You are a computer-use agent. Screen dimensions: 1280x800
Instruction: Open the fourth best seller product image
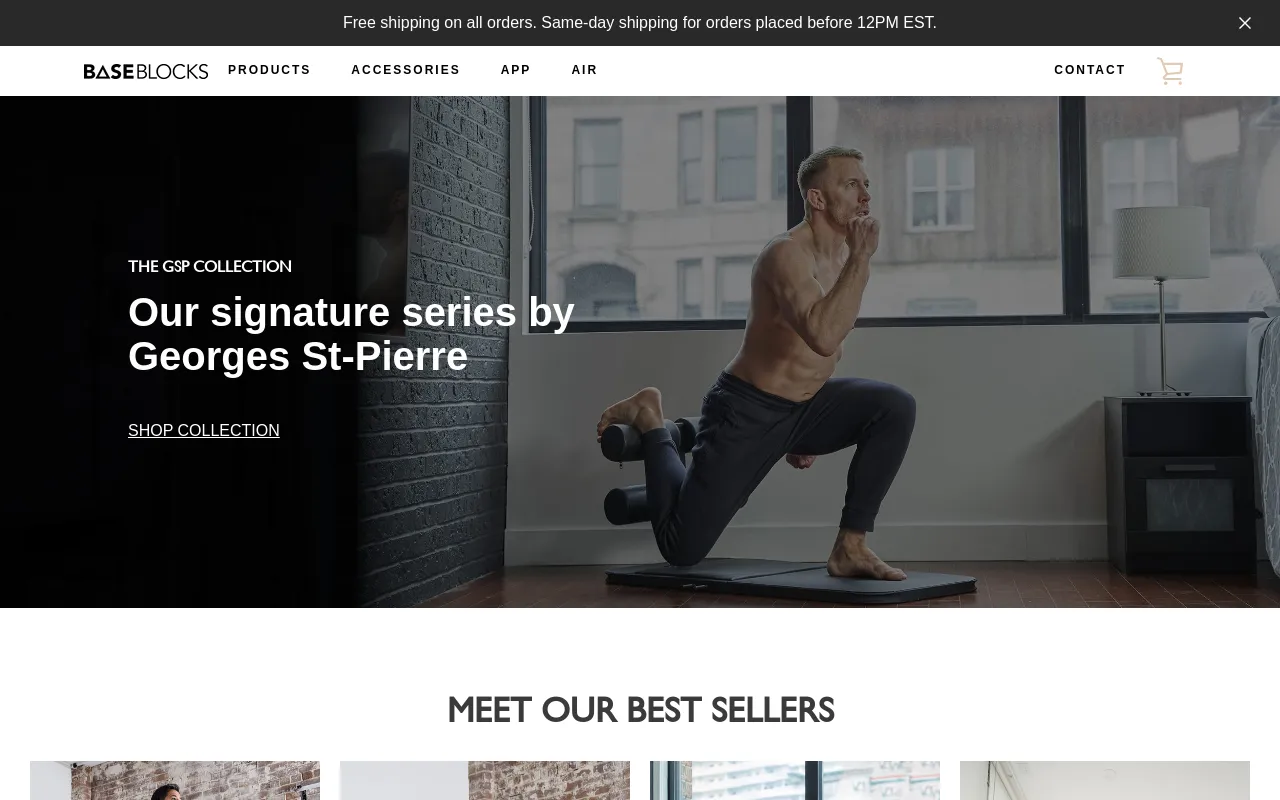point(1105,780)
